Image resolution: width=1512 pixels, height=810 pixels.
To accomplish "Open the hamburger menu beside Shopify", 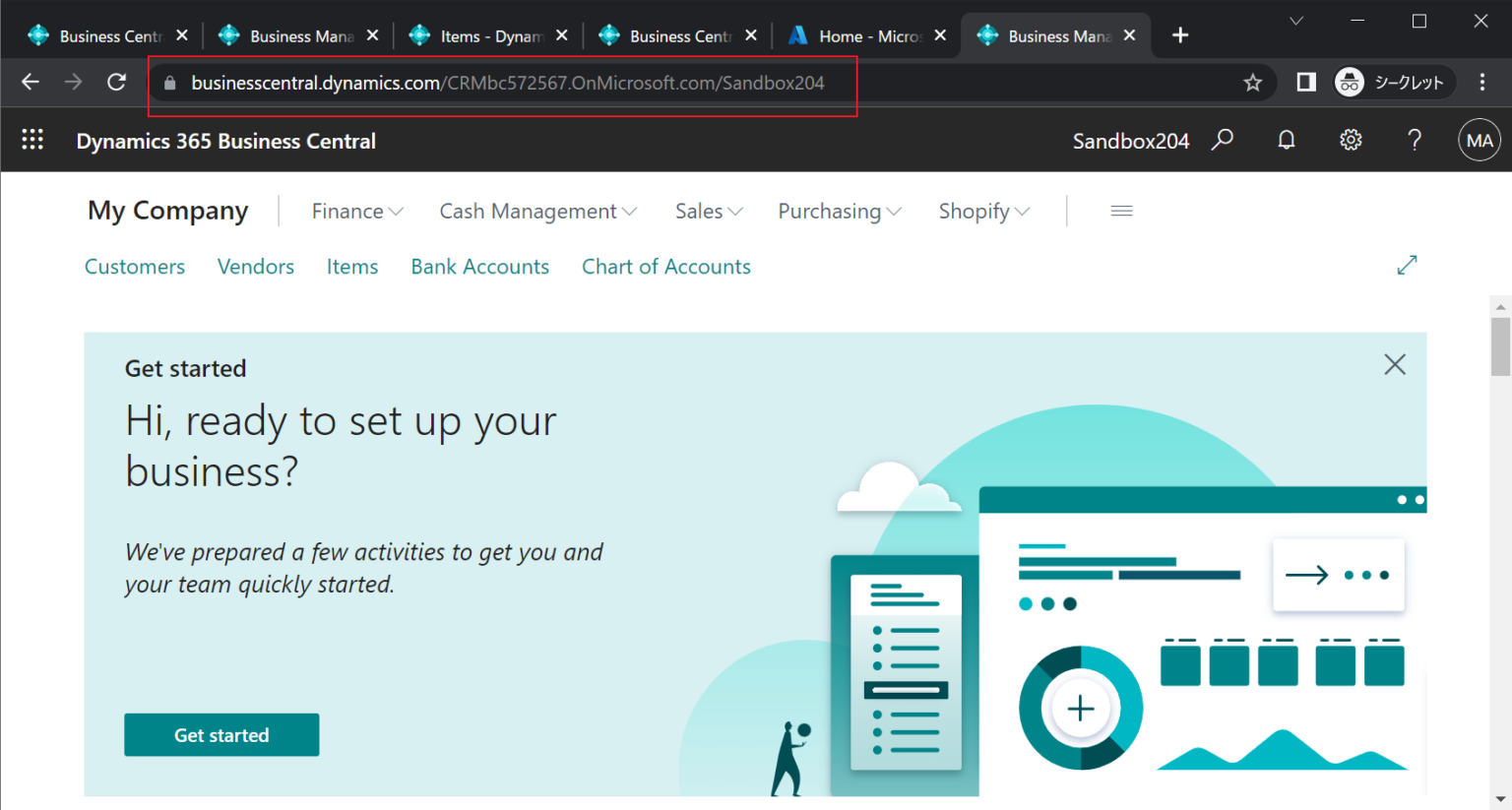I will [x=1121, y=211].
